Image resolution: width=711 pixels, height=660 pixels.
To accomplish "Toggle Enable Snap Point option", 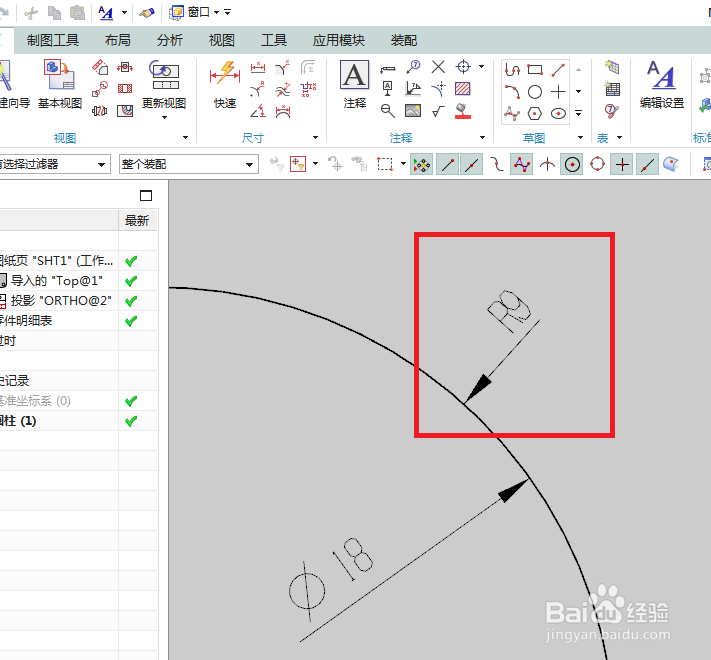I will (x=422, y=164).
